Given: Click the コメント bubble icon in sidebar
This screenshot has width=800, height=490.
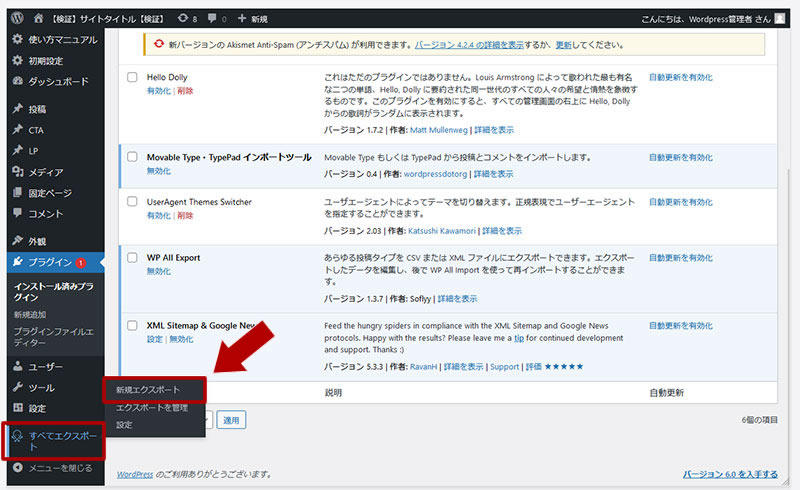Looking at the screenshot, I should (x=18, y=213).
